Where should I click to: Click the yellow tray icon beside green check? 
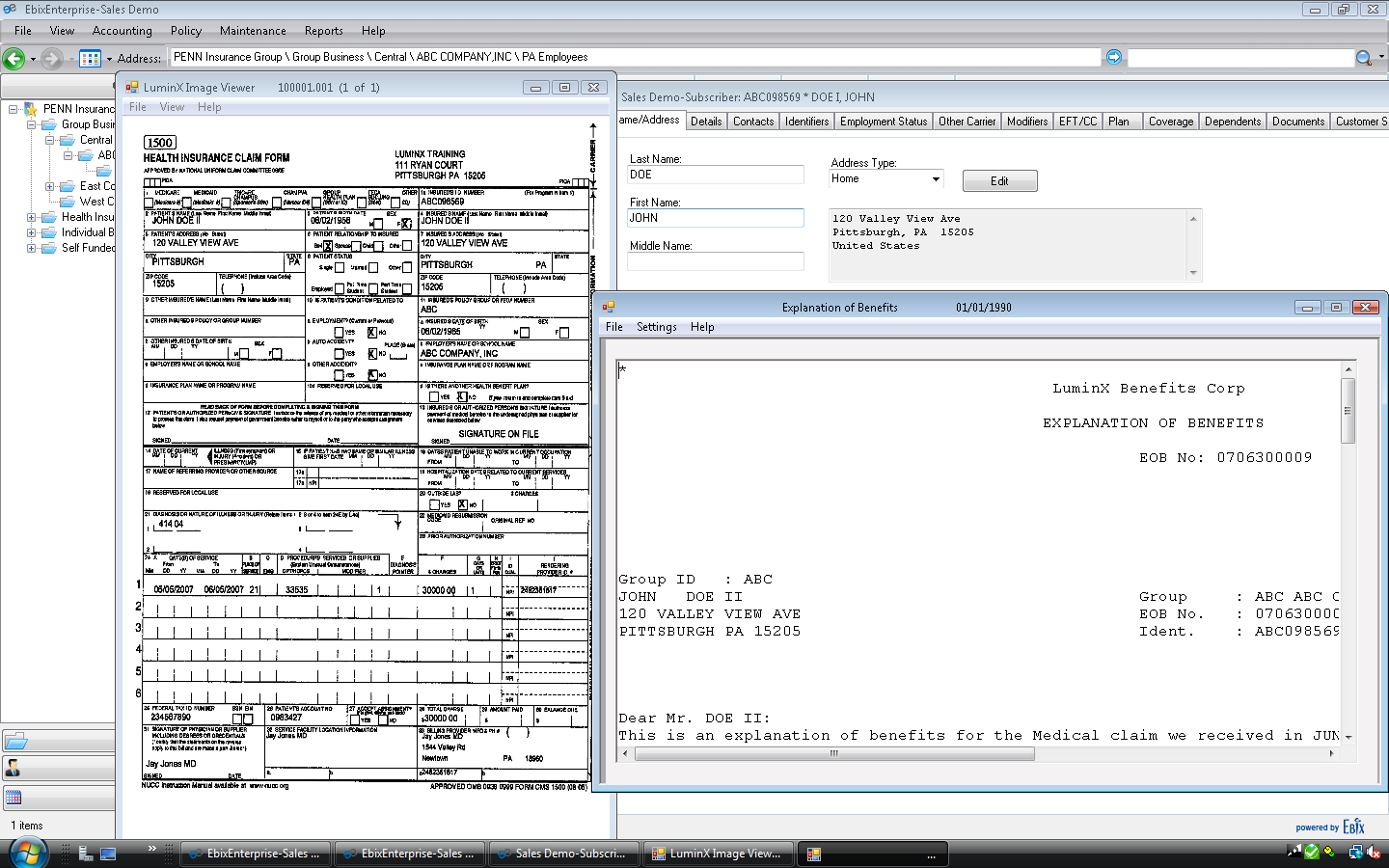point(1330,852)
